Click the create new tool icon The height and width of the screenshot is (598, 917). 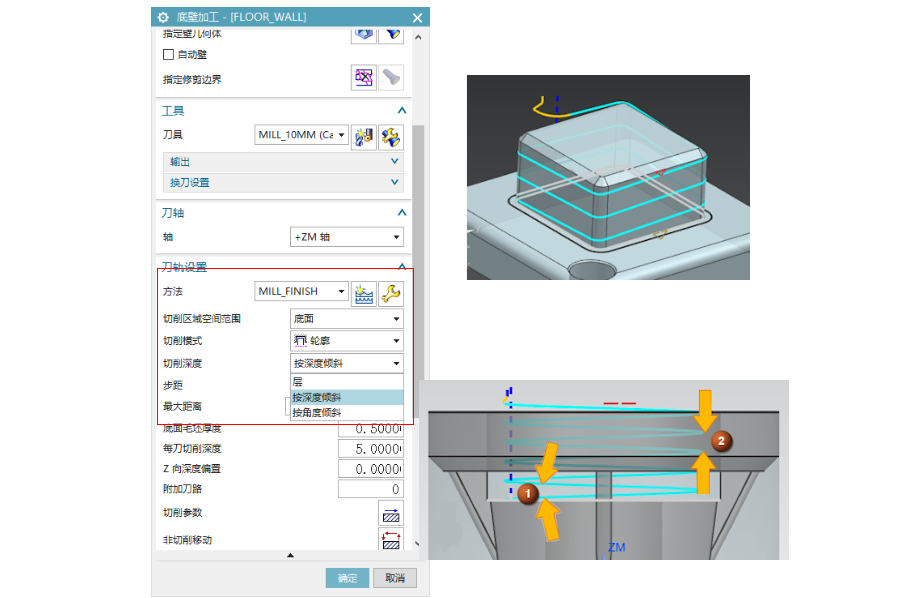364,135
